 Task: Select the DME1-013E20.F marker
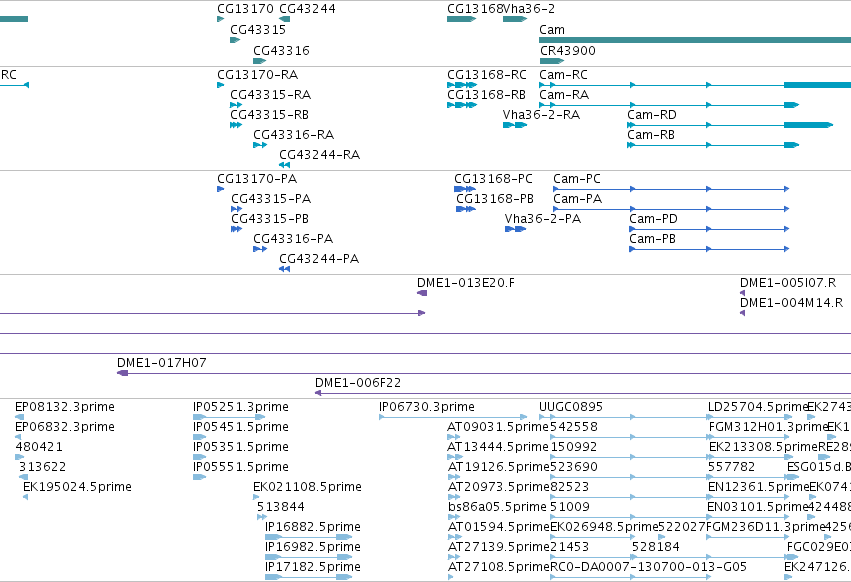422,293
